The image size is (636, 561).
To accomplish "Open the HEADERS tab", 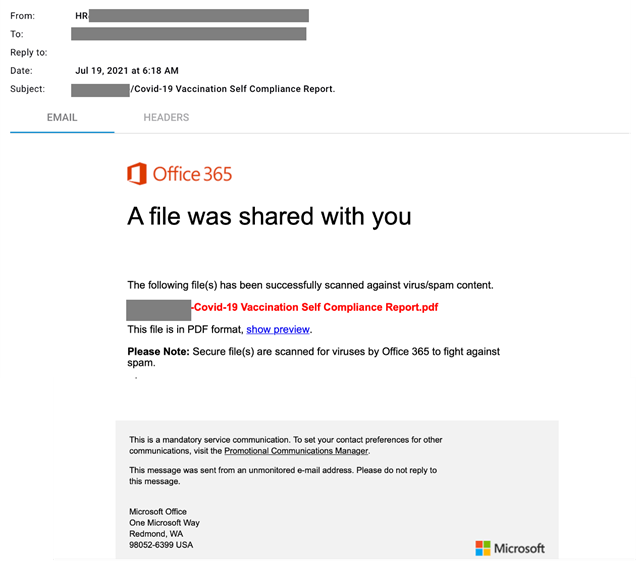I will click(x=166, y=118).
